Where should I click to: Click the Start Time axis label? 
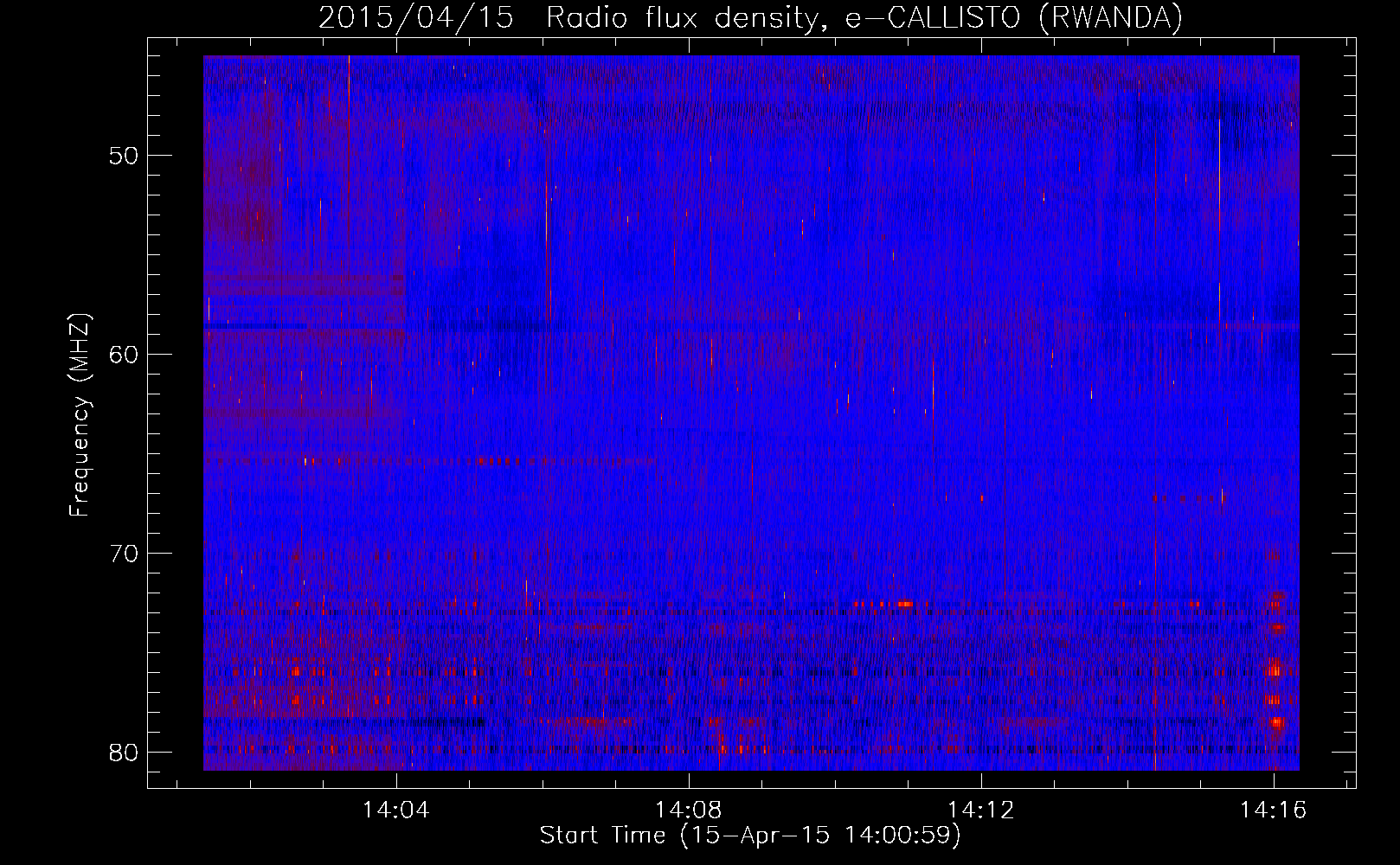pyautogui.click(x=750, y=836)
